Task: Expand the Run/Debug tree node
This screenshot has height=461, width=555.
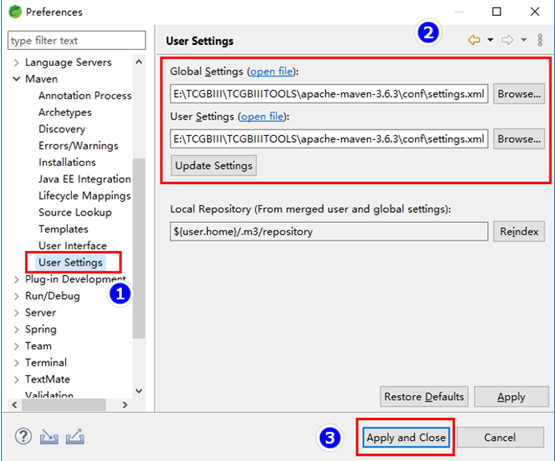Action: click(16, 296)
